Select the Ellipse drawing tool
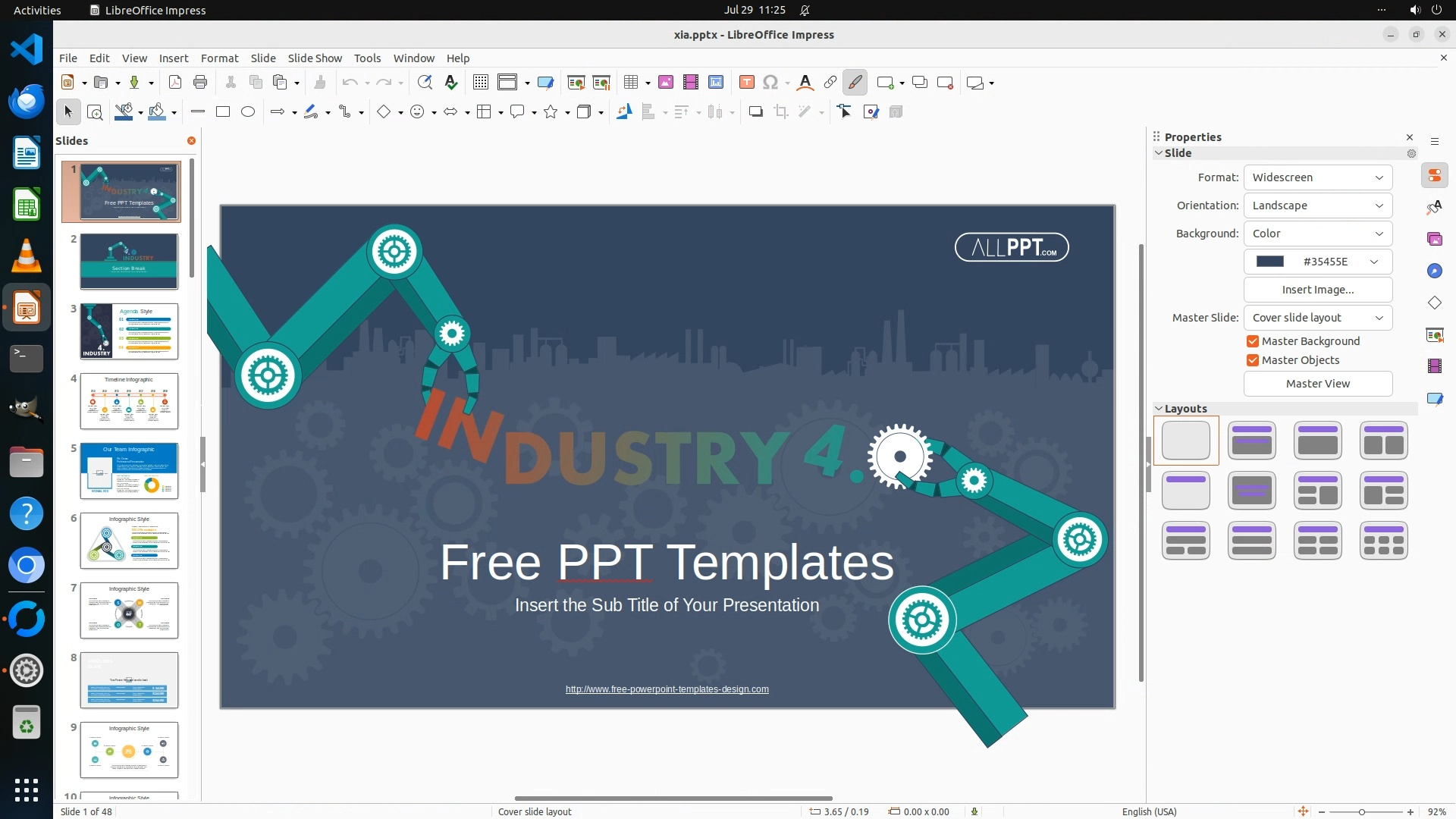1456x819 pixels. [248, 112]
